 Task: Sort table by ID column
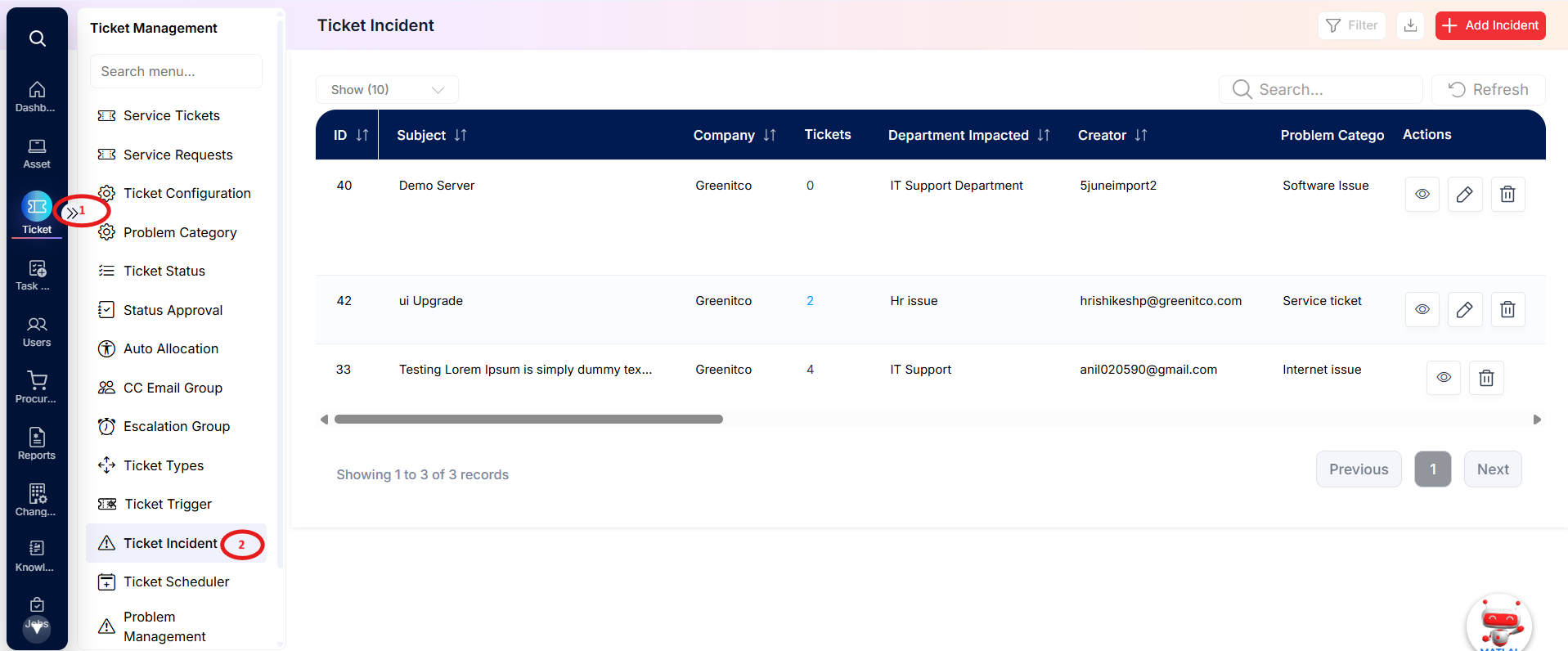point(362,135)
